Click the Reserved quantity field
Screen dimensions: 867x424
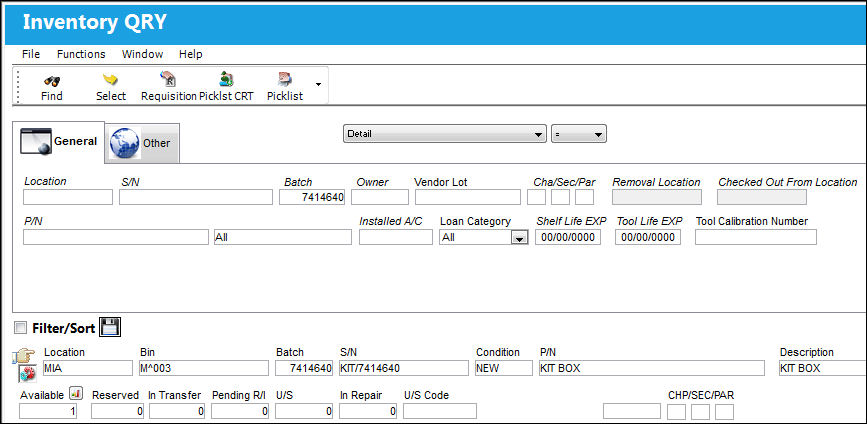[117, 411]
